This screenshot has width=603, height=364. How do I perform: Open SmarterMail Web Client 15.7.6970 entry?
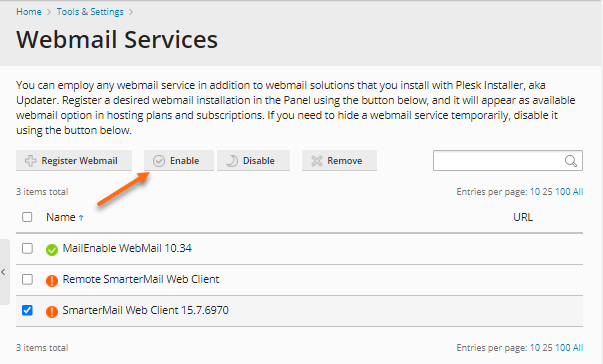[x=145, y=310]
